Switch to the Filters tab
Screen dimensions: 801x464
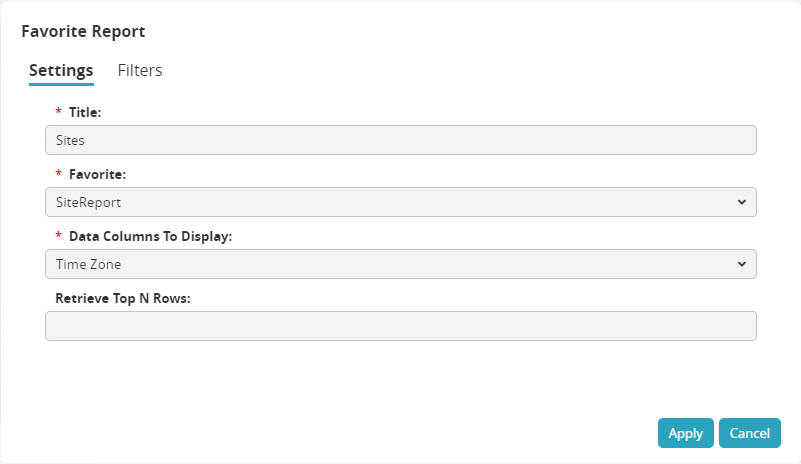140,70
